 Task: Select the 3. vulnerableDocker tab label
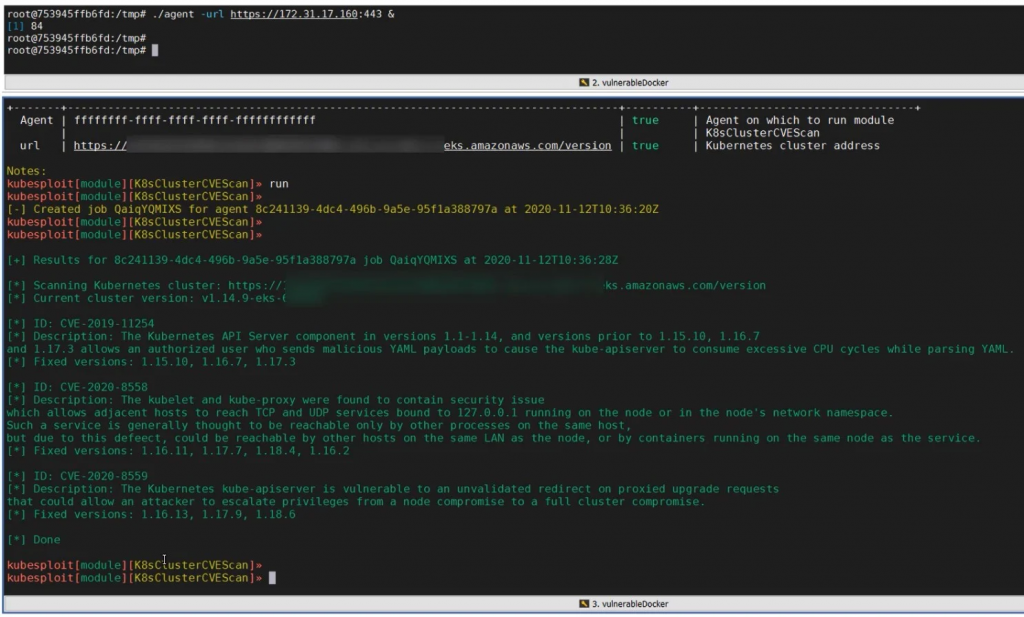point(630,604)
